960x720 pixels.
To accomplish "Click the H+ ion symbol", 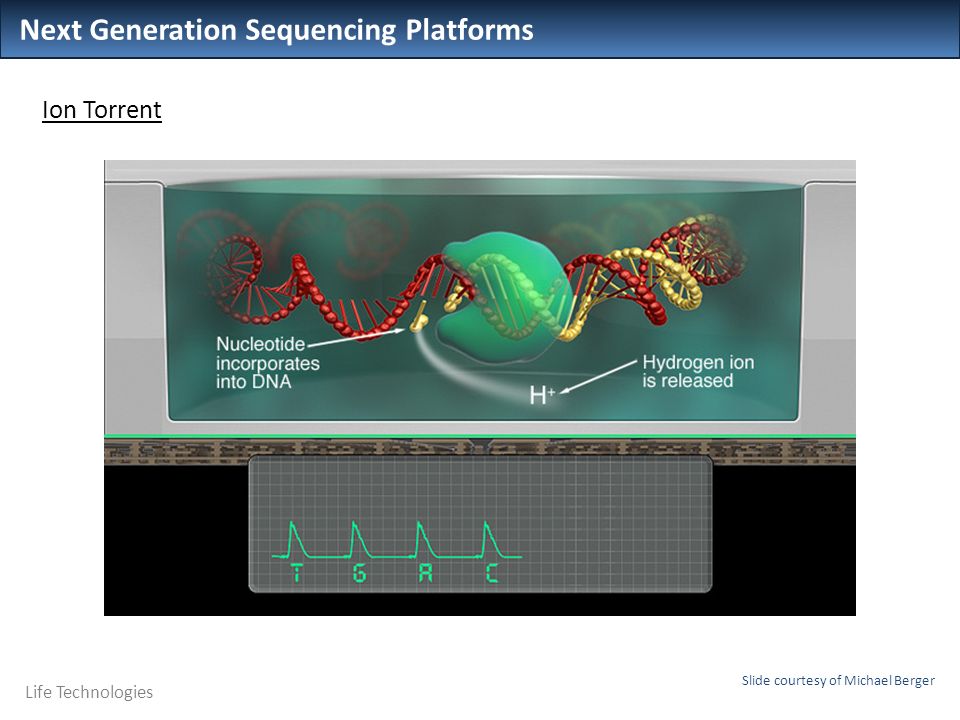I will click(x=542, y=395).
